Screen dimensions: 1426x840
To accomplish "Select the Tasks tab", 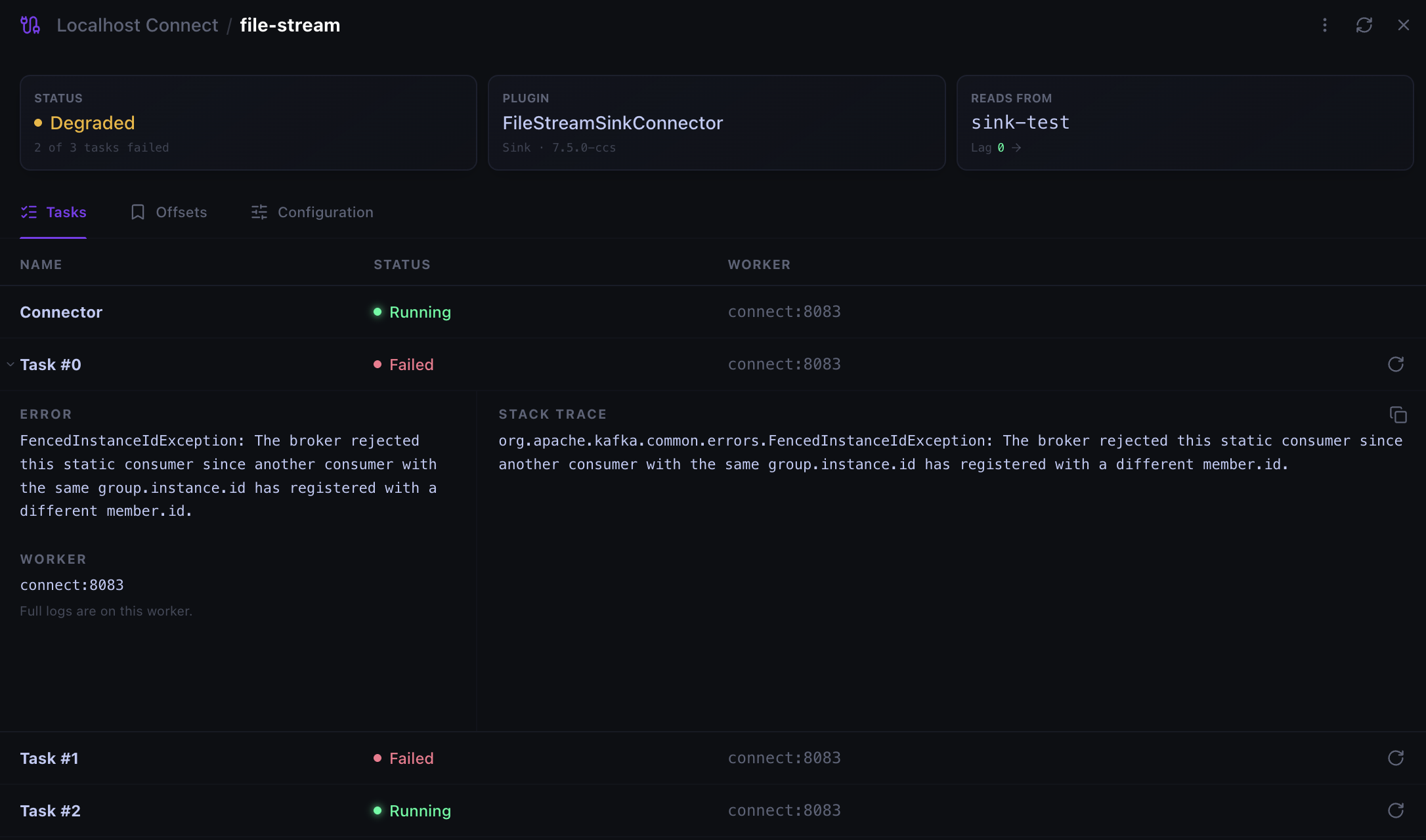I will [53, 212].
